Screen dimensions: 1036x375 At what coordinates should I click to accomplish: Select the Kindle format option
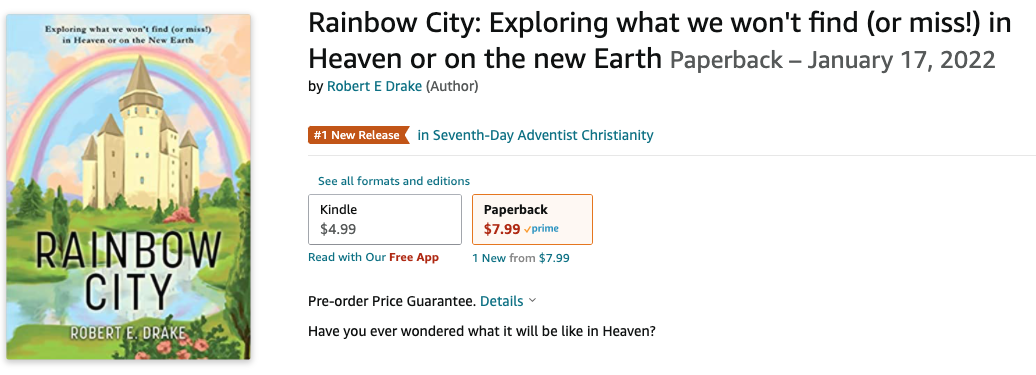coord(385,219)
